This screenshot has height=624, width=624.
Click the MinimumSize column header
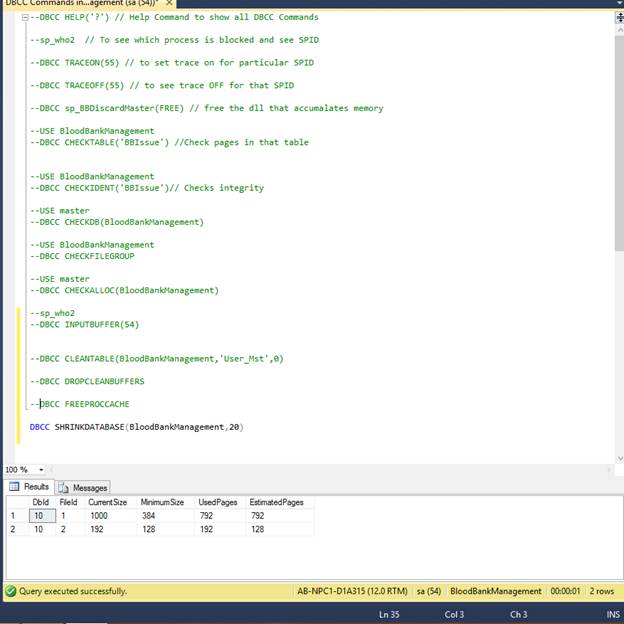click(x=163, y=502)
